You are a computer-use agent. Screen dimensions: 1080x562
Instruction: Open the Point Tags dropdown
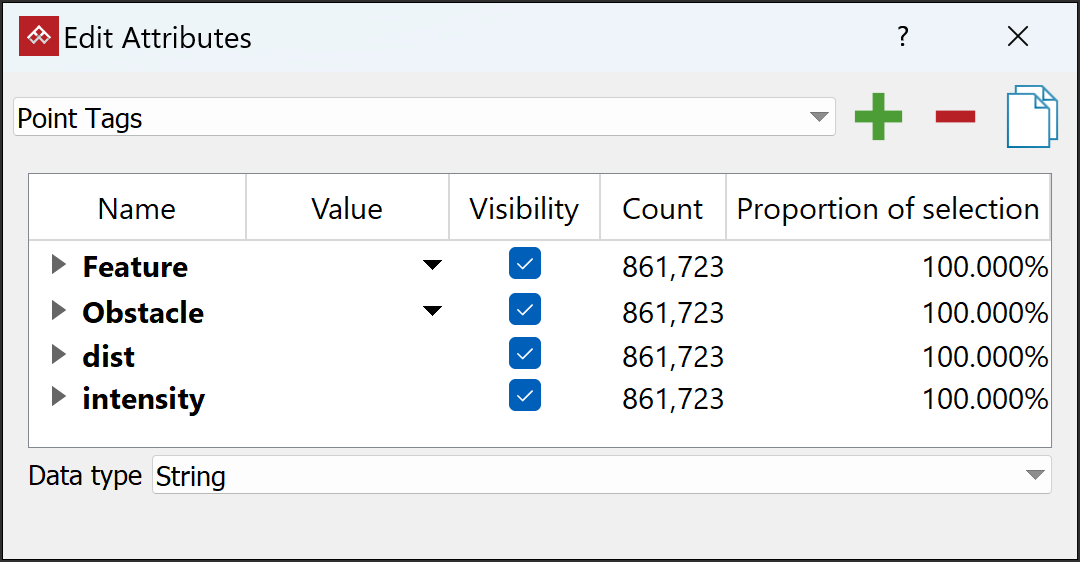tap(424, 117)
